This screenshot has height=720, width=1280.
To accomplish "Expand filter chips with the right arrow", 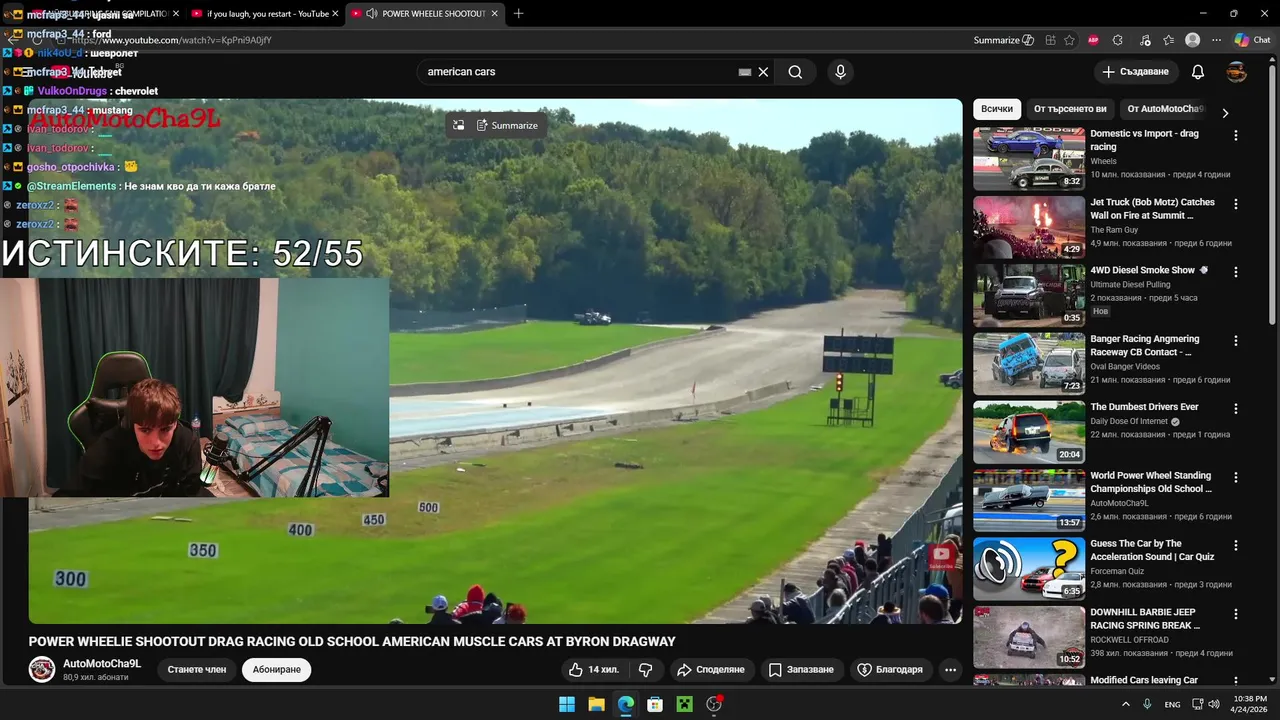I will [x=1225, y=112].
